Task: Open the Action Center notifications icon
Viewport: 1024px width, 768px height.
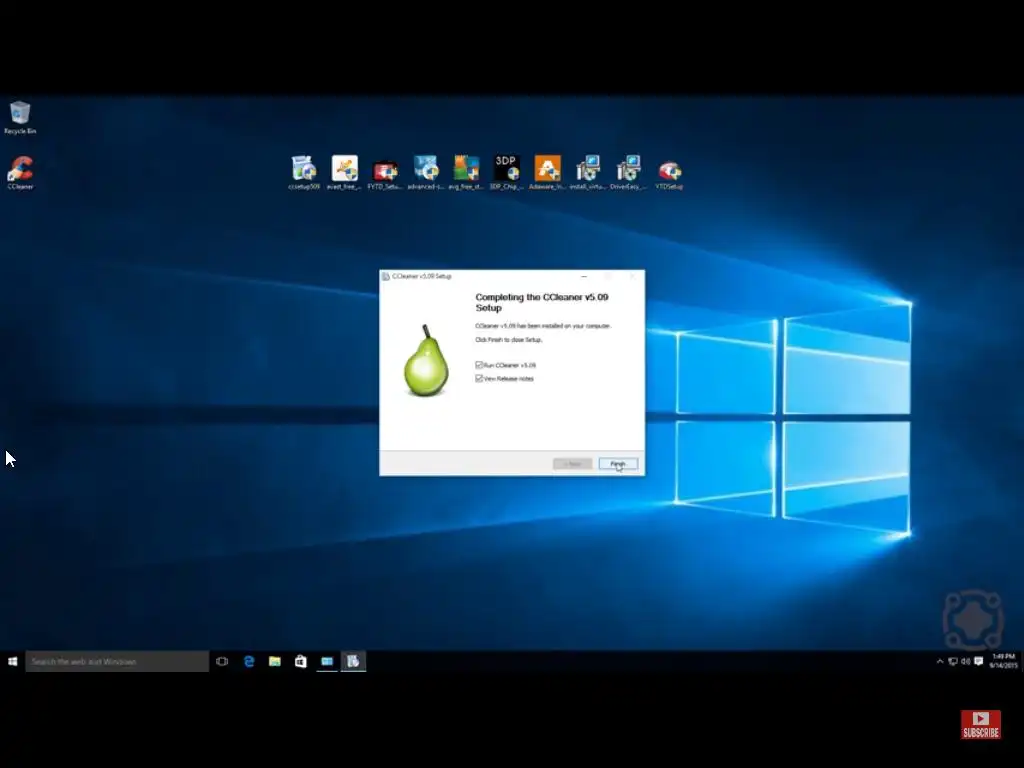Action: click(x=978, y=662)
